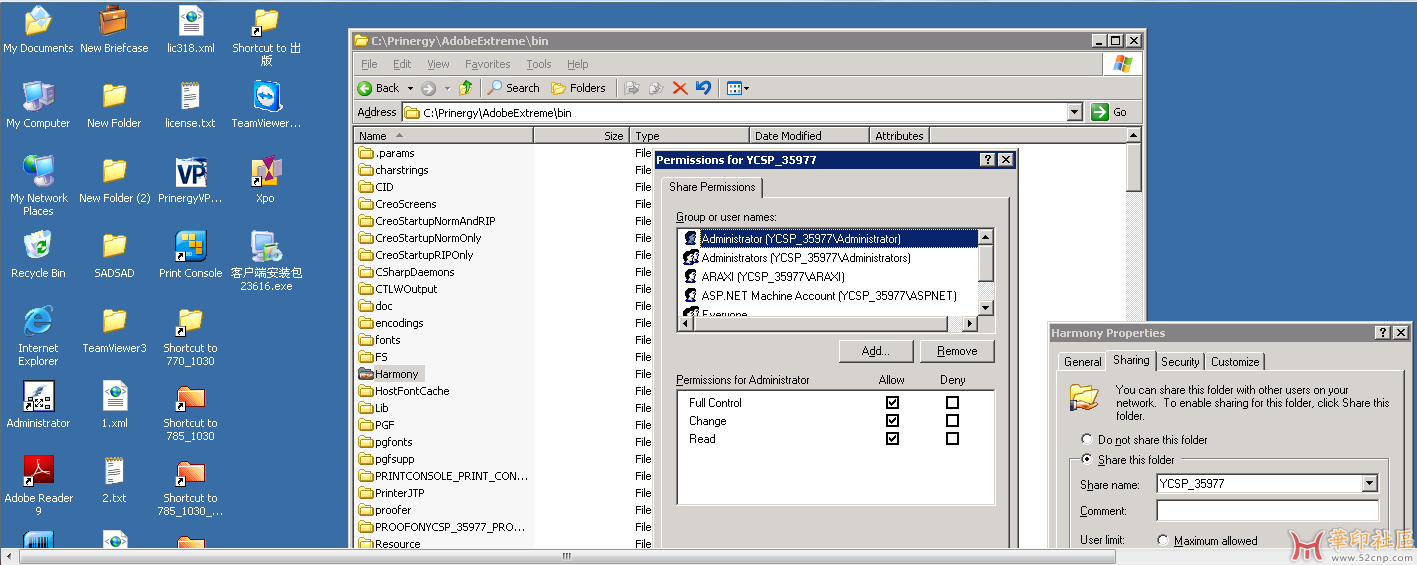The height and width of the screenshot is (565, 1417).
Task: Open the My Documents desktop icon
Action: point(38,30)
